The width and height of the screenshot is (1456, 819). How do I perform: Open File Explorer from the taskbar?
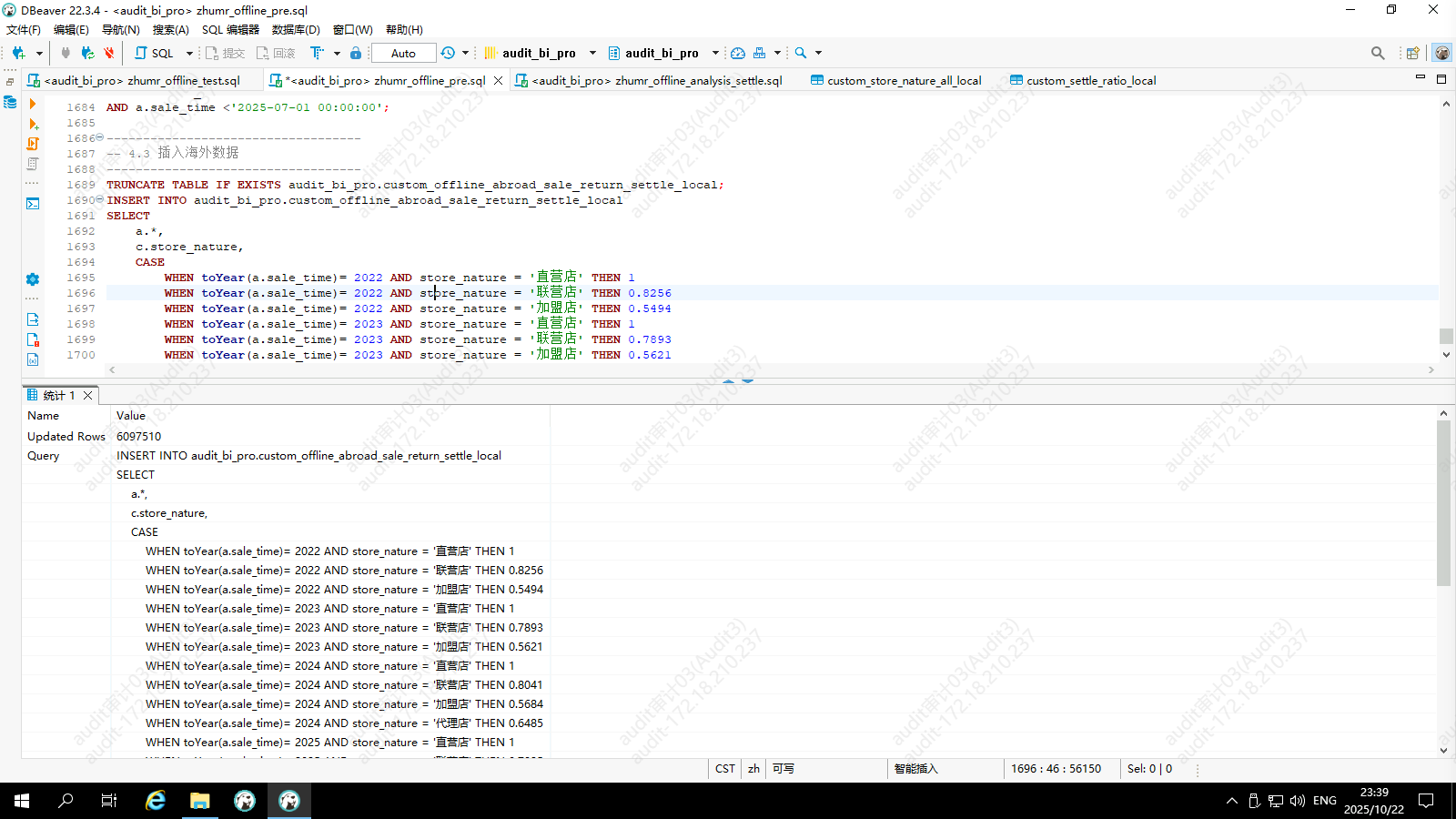[x=200, y=801]
